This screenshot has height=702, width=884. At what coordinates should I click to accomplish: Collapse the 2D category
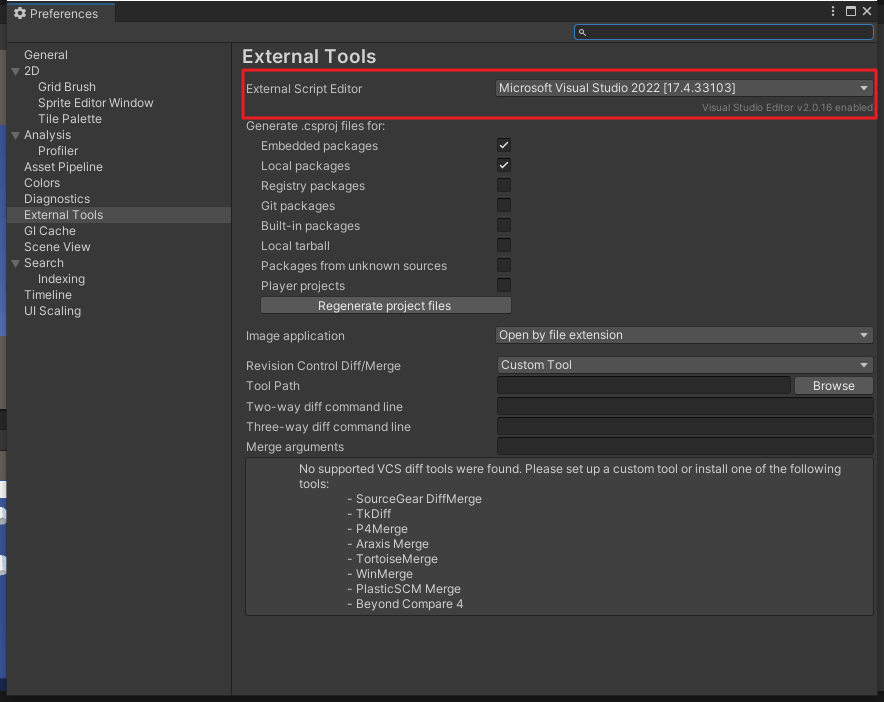click(16, 72)
